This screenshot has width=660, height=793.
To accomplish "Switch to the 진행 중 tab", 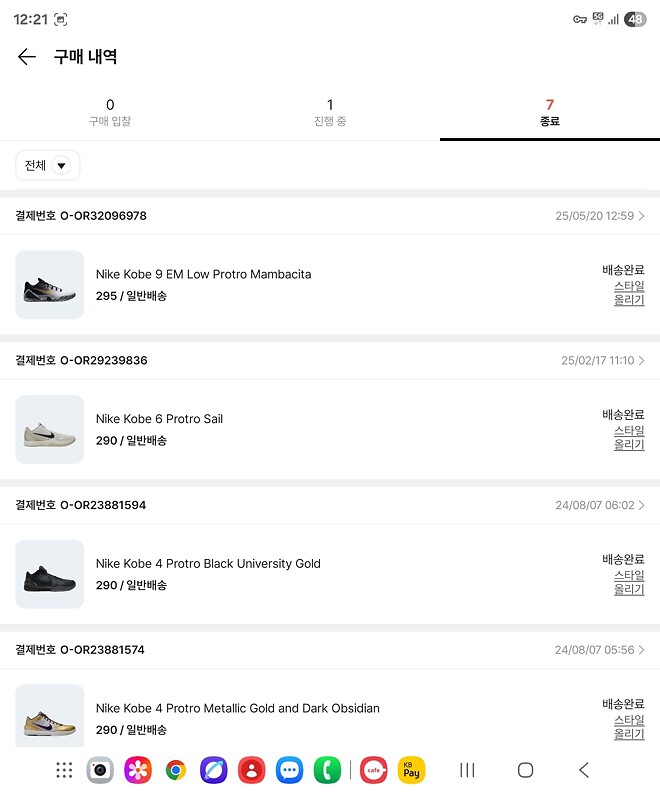I will pos(330,112).
